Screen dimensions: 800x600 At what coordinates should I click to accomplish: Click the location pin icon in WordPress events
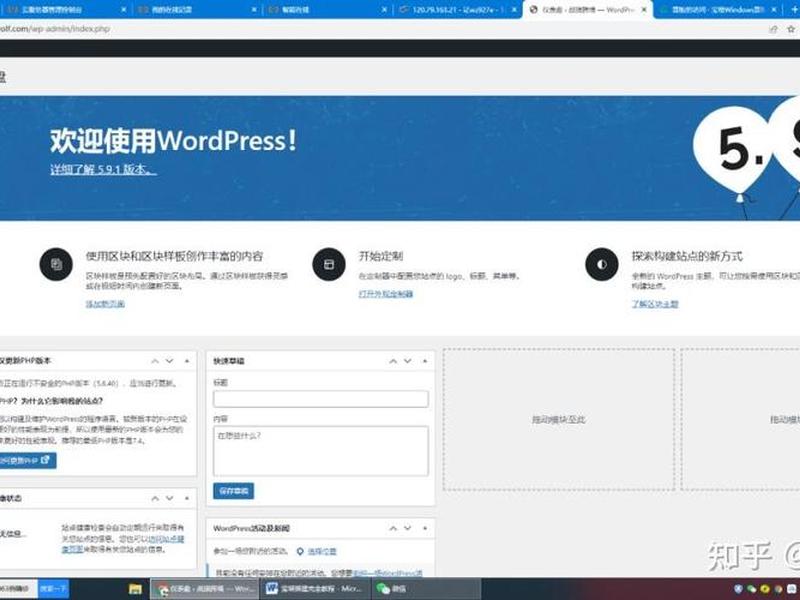click(x=300, y=552)
